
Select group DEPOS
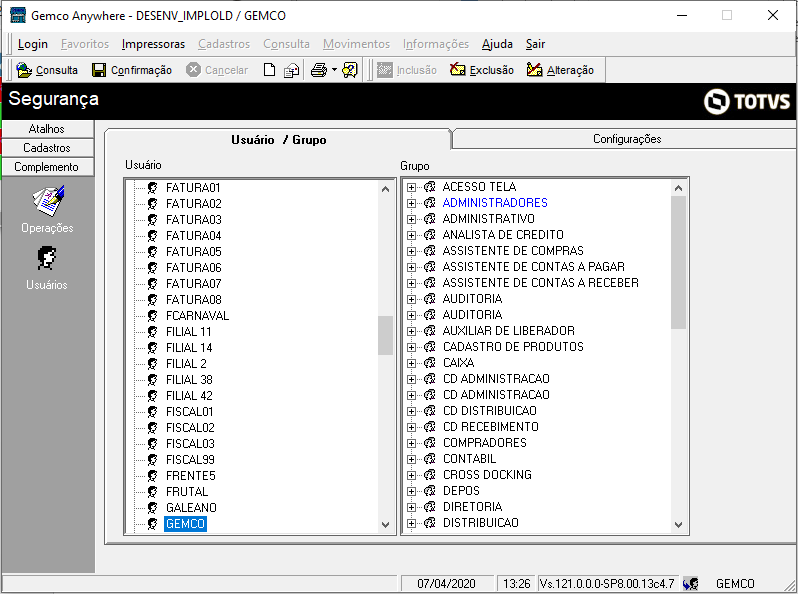(461, 491)
